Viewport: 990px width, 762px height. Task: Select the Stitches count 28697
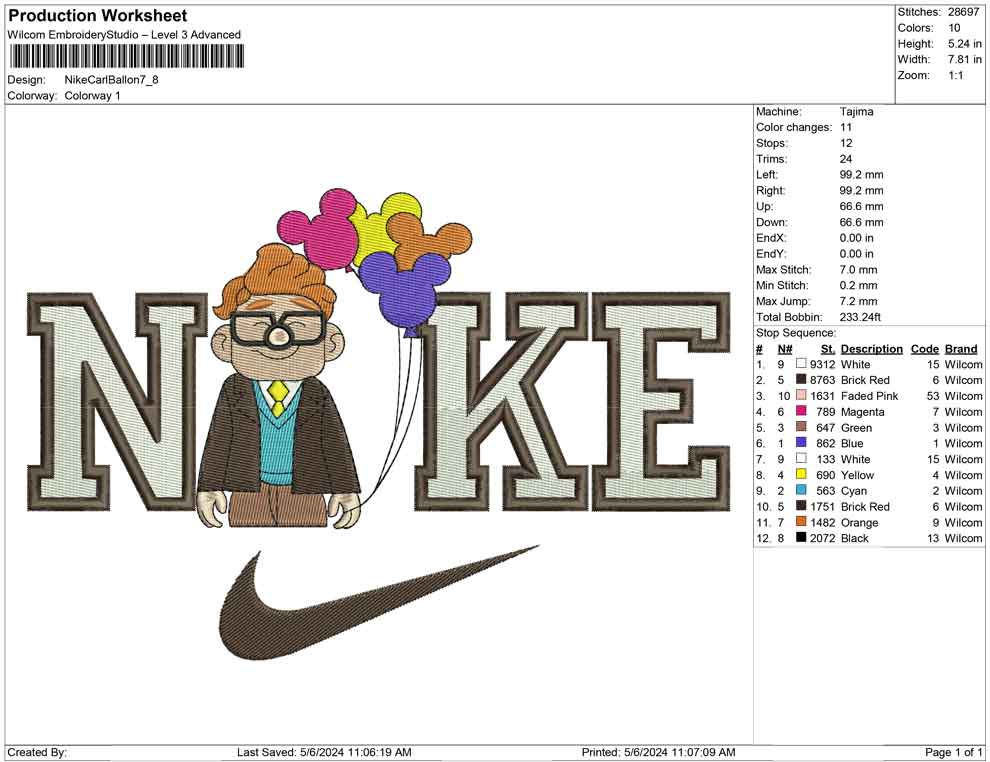pos(963,13)
